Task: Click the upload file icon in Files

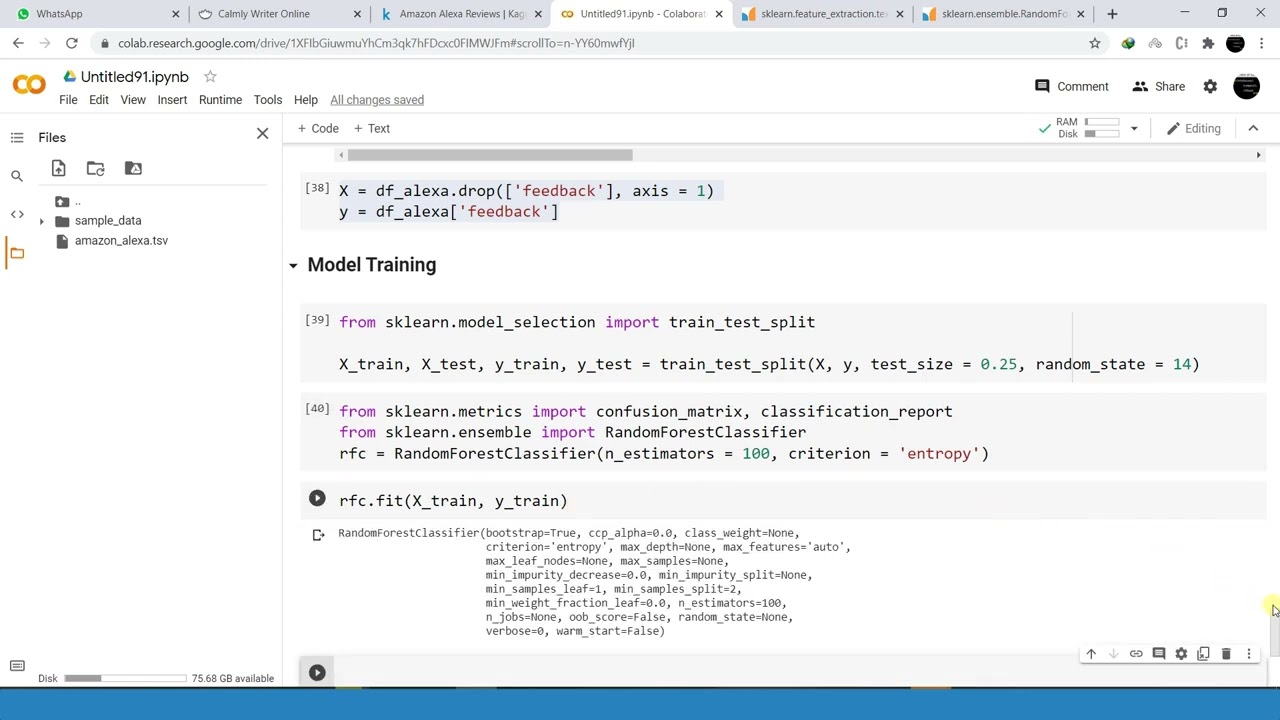Action: (x=58, y=168)
